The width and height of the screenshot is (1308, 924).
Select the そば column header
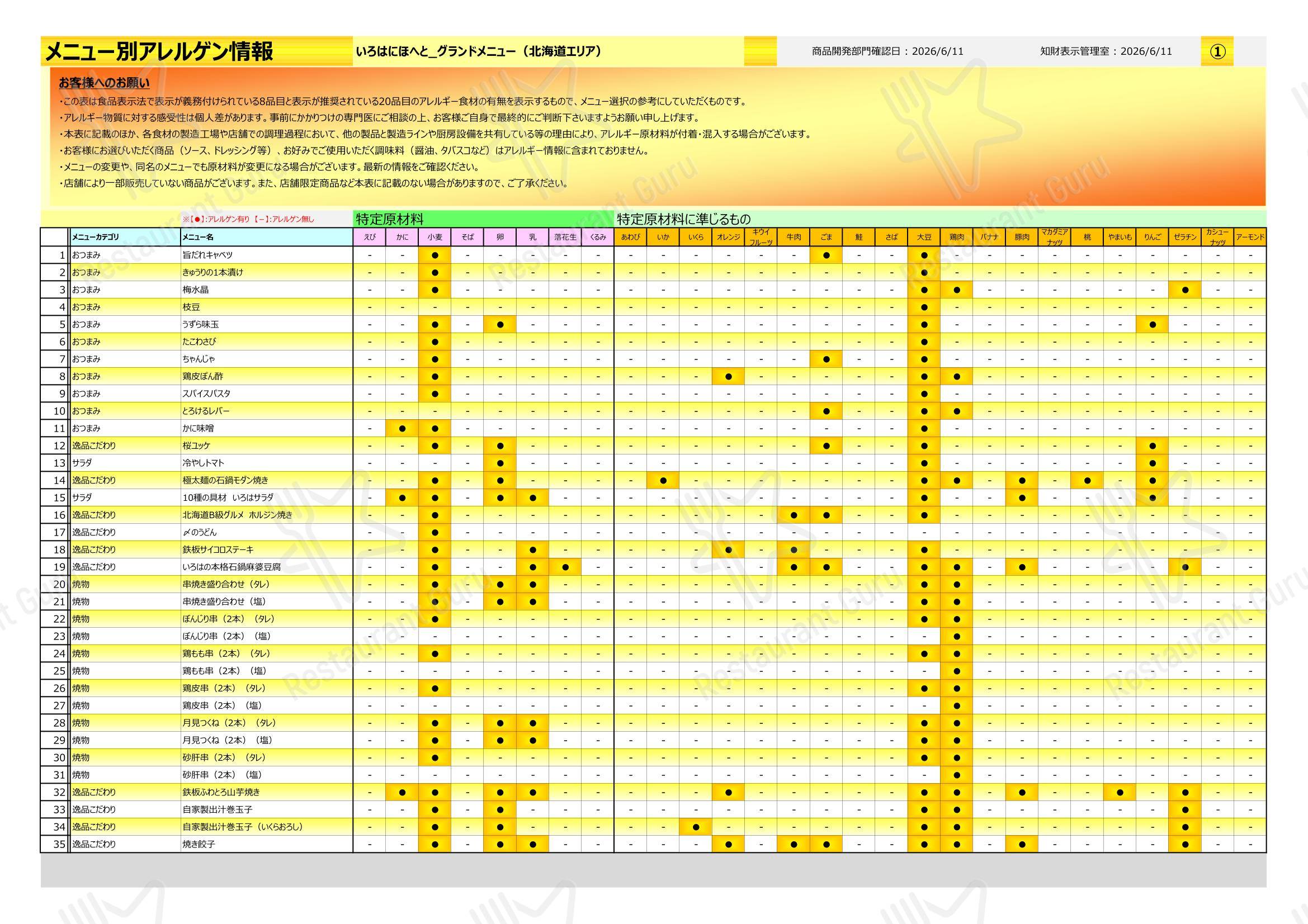click(x=467, y=238)
